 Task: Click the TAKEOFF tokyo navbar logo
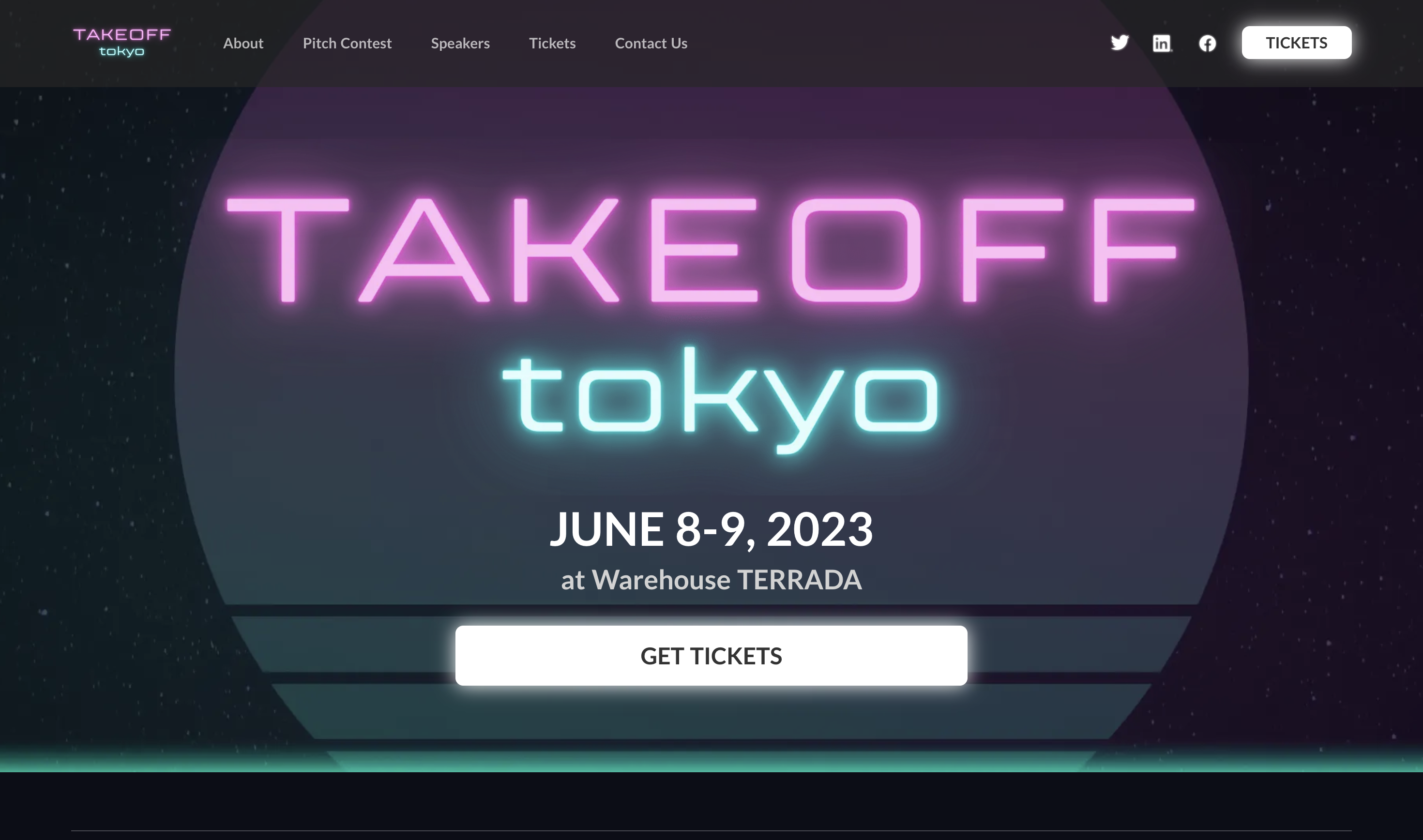point(121,43)
